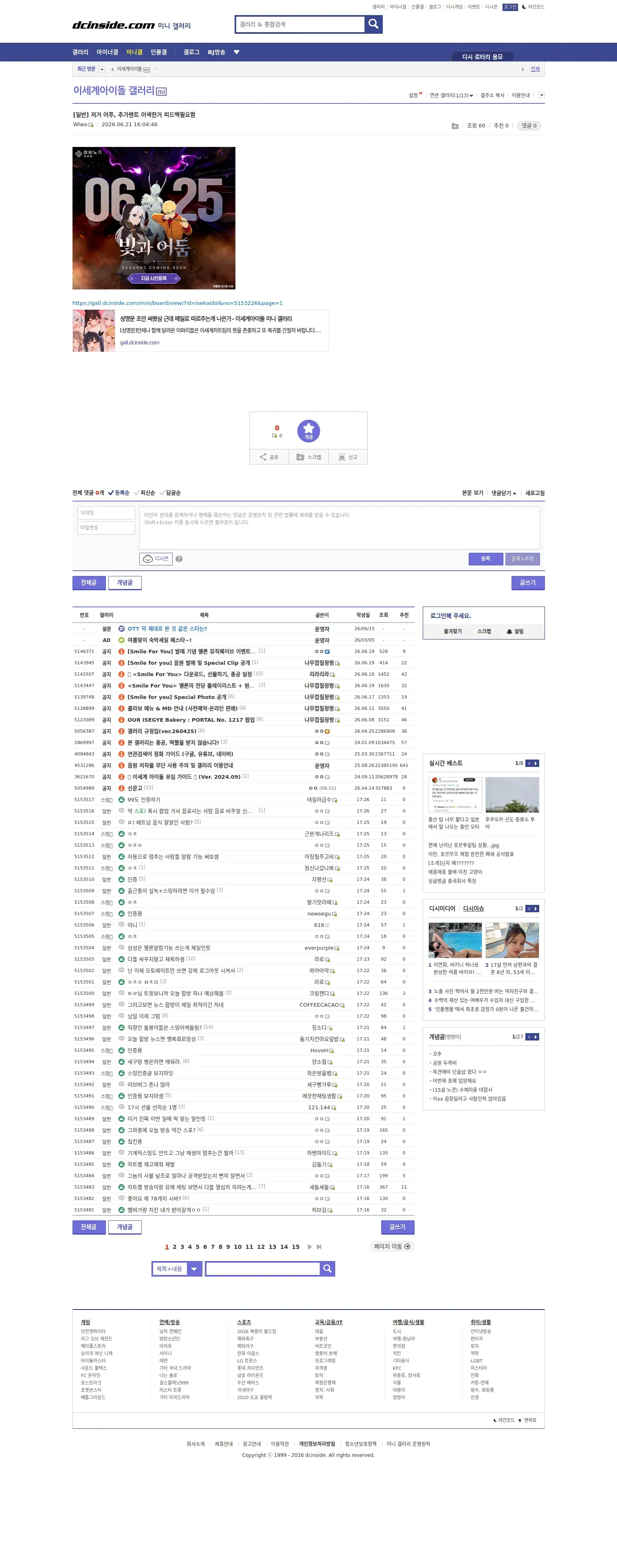Viewport: 617px width, 1568px height.
Task: Click the footer 야간모드 toggle
Action: point(504,1420)
